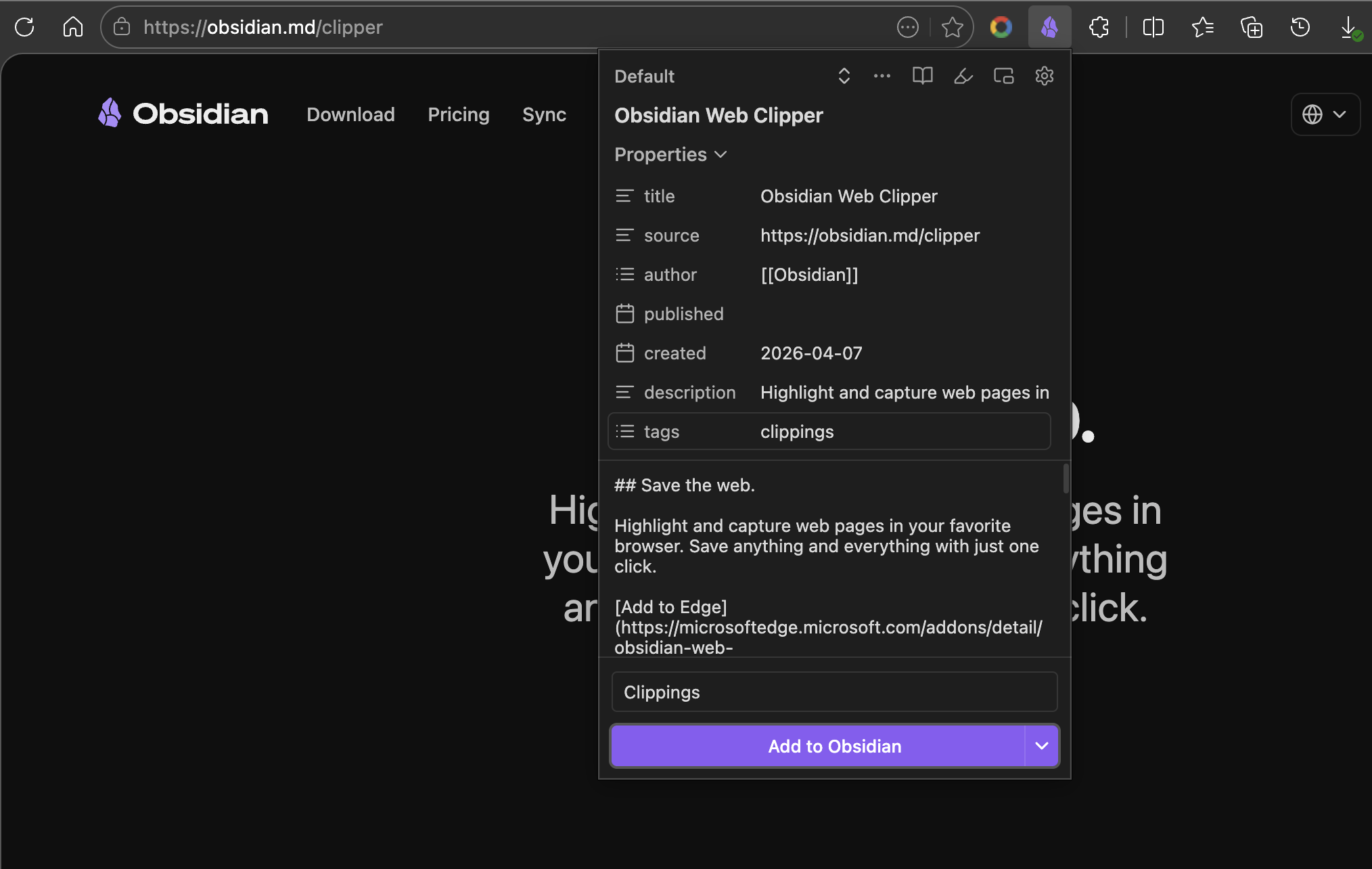The height and width of the screenshot is (869, 1372).
Task: Activate the highlighter pen icon
Action: 963,76
